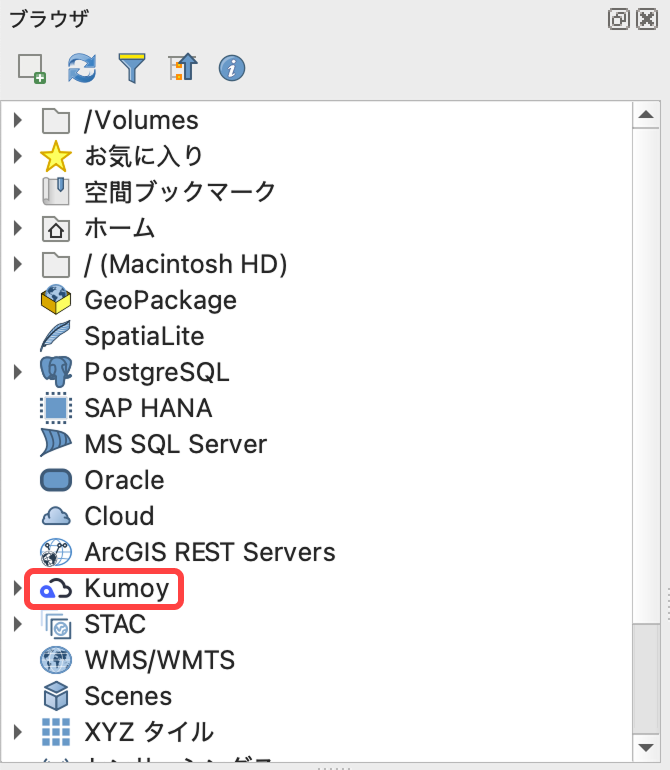Click the Spatial Bookmarks book icon
Screen dimensions: 670x770
[56, 192]
